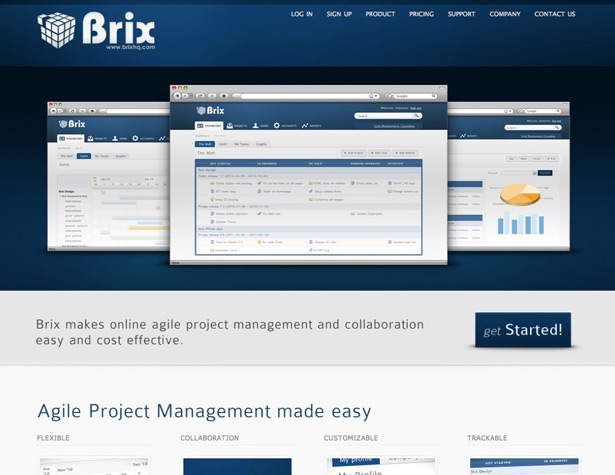Image resolution: width=615 pixels, height=475 pixels.
Task: Click reload icon in center browser window
Action: [200, 96]
